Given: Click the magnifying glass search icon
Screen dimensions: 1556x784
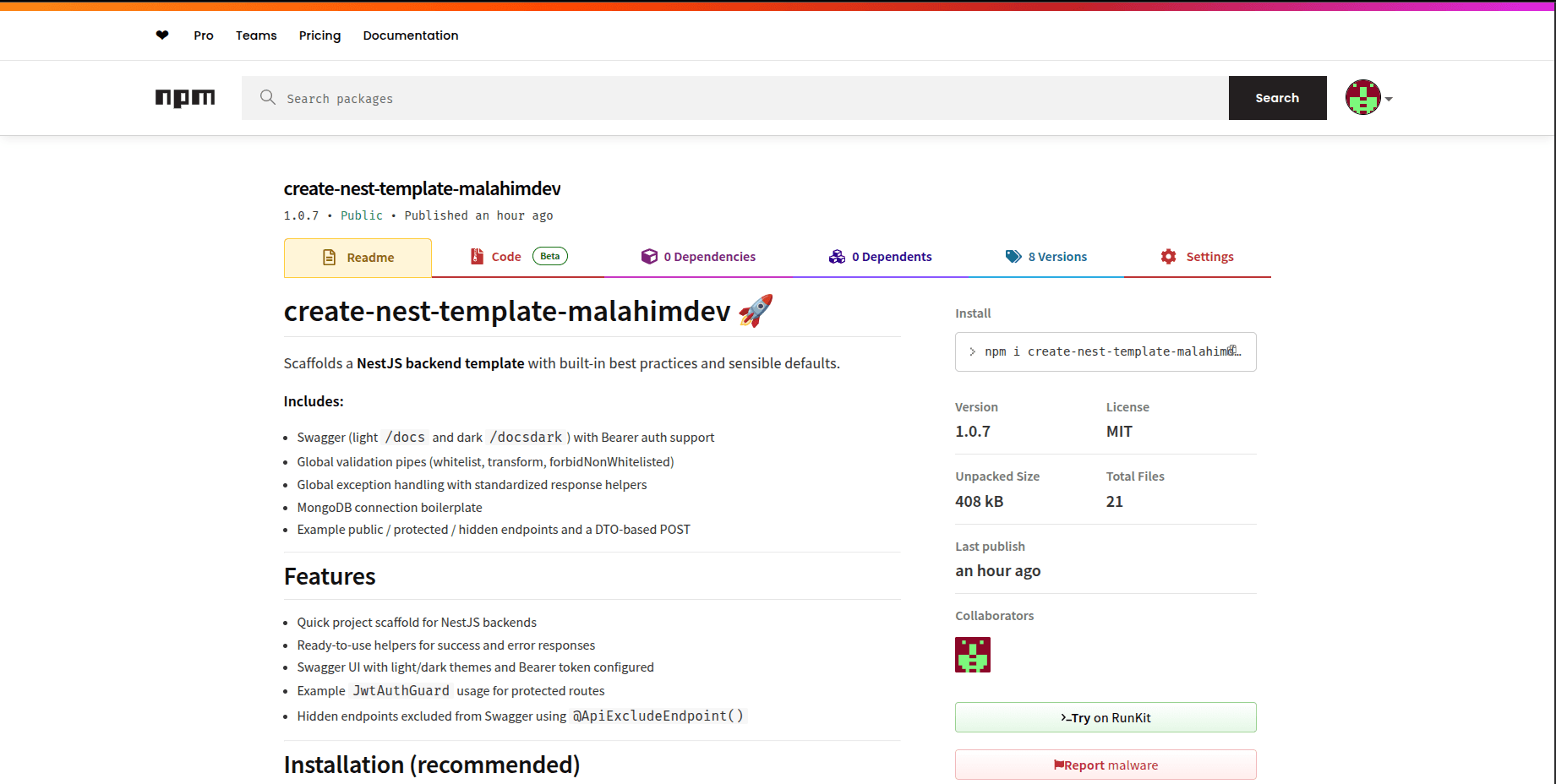Looking at the screenshot, I should click(x=268, y=98).
